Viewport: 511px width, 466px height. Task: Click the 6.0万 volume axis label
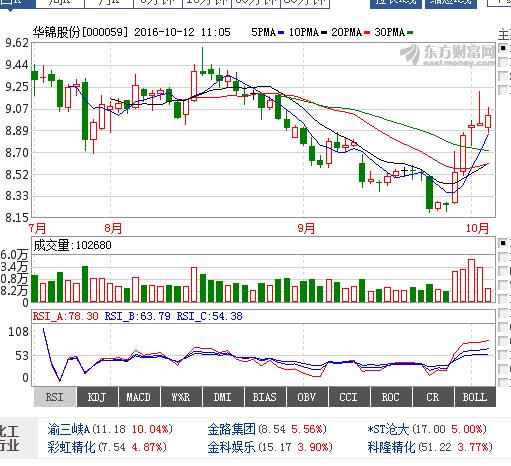point(14,255)
